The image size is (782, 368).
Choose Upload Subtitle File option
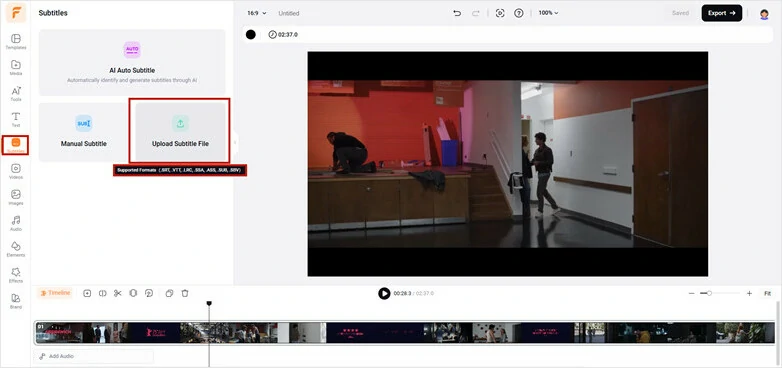click(180, 132)
